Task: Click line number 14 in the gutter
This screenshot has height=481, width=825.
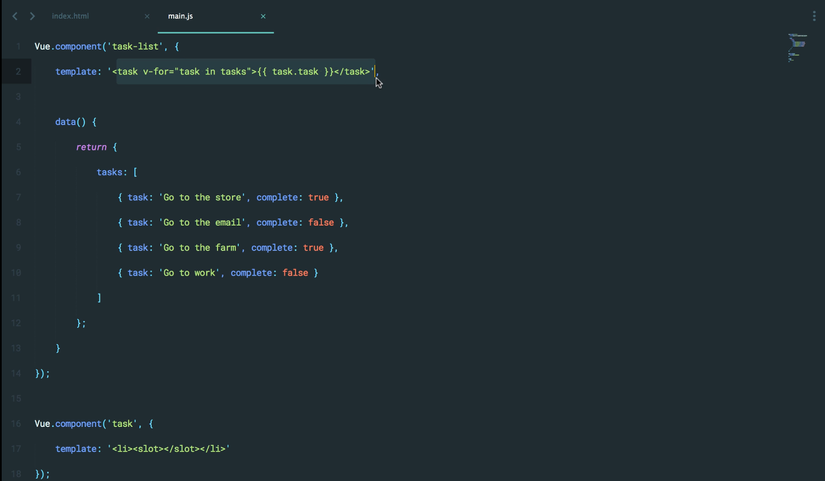Action: point(16,373)
